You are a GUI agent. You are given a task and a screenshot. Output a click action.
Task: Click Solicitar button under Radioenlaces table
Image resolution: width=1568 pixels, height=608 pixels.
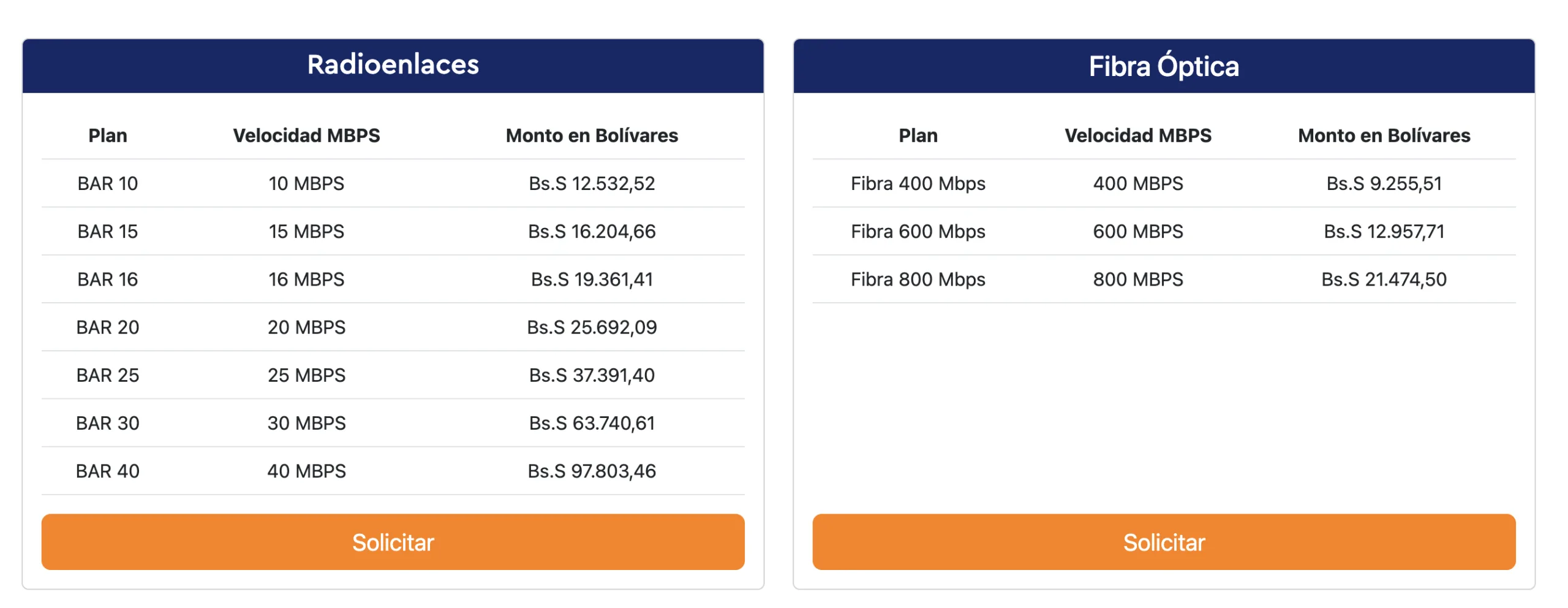coord(393,542)
